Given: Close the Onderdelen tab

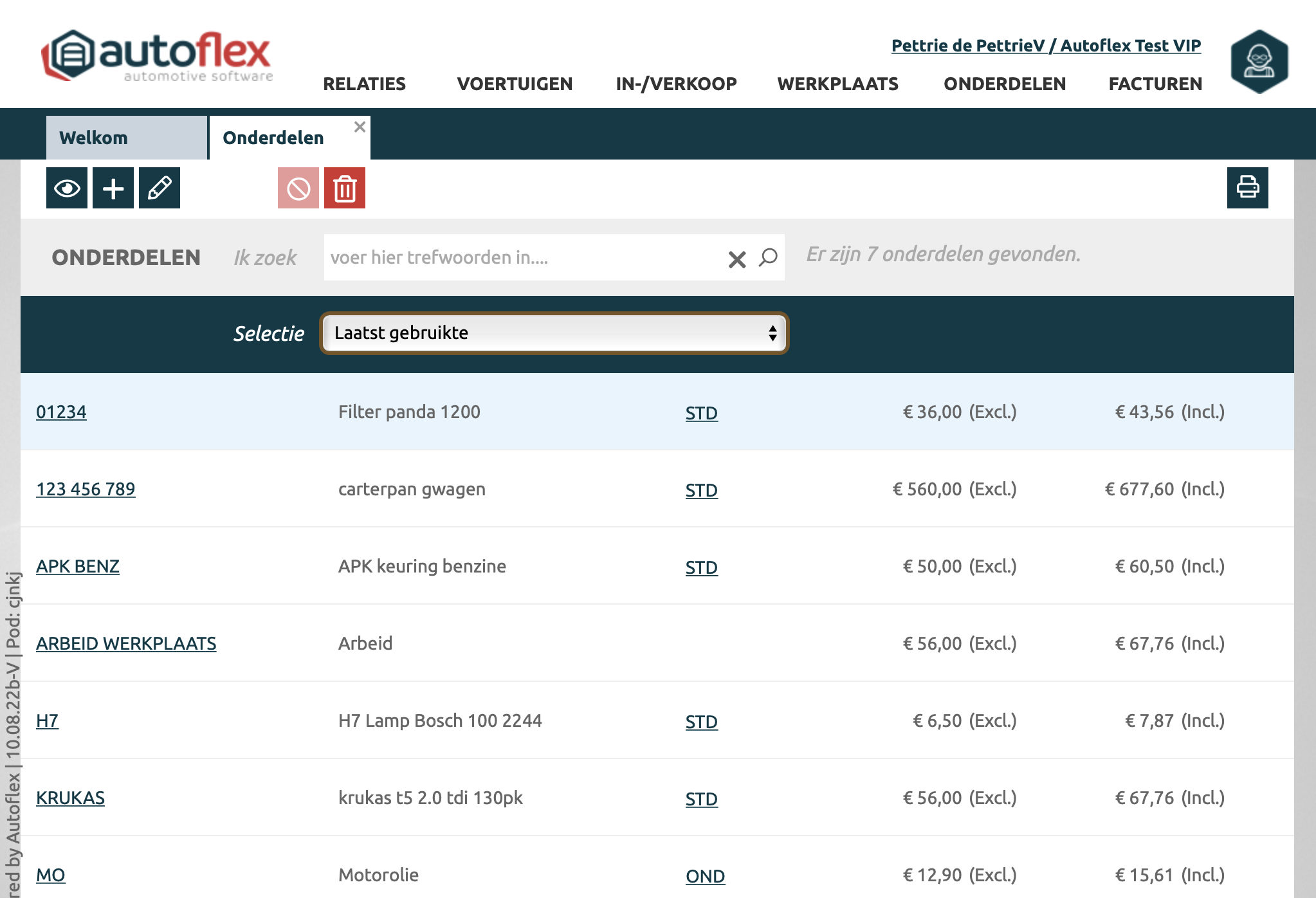Looking at the screenshot, I should click(x=360, y=127).
